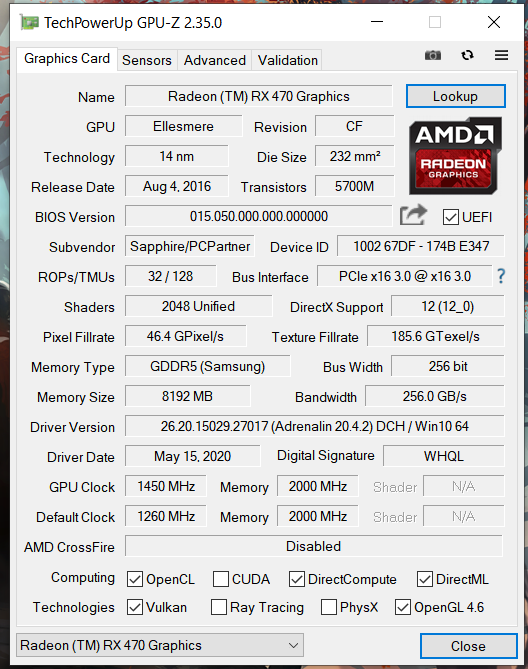The height and width of the screenshot is (669, 528).
Task: Click the refresh arrows icon
Action: (x=467, y=55)
